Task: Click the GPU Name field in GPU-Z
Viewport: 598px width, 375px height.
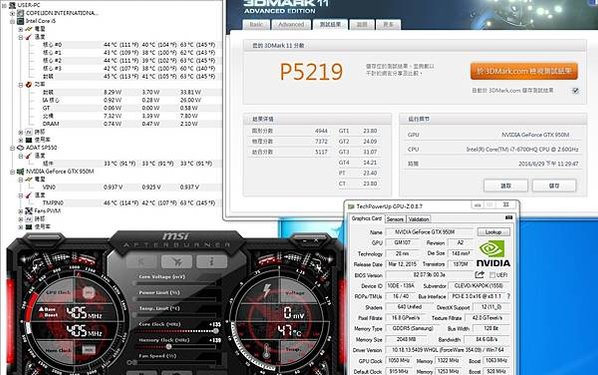Action: 429,232
